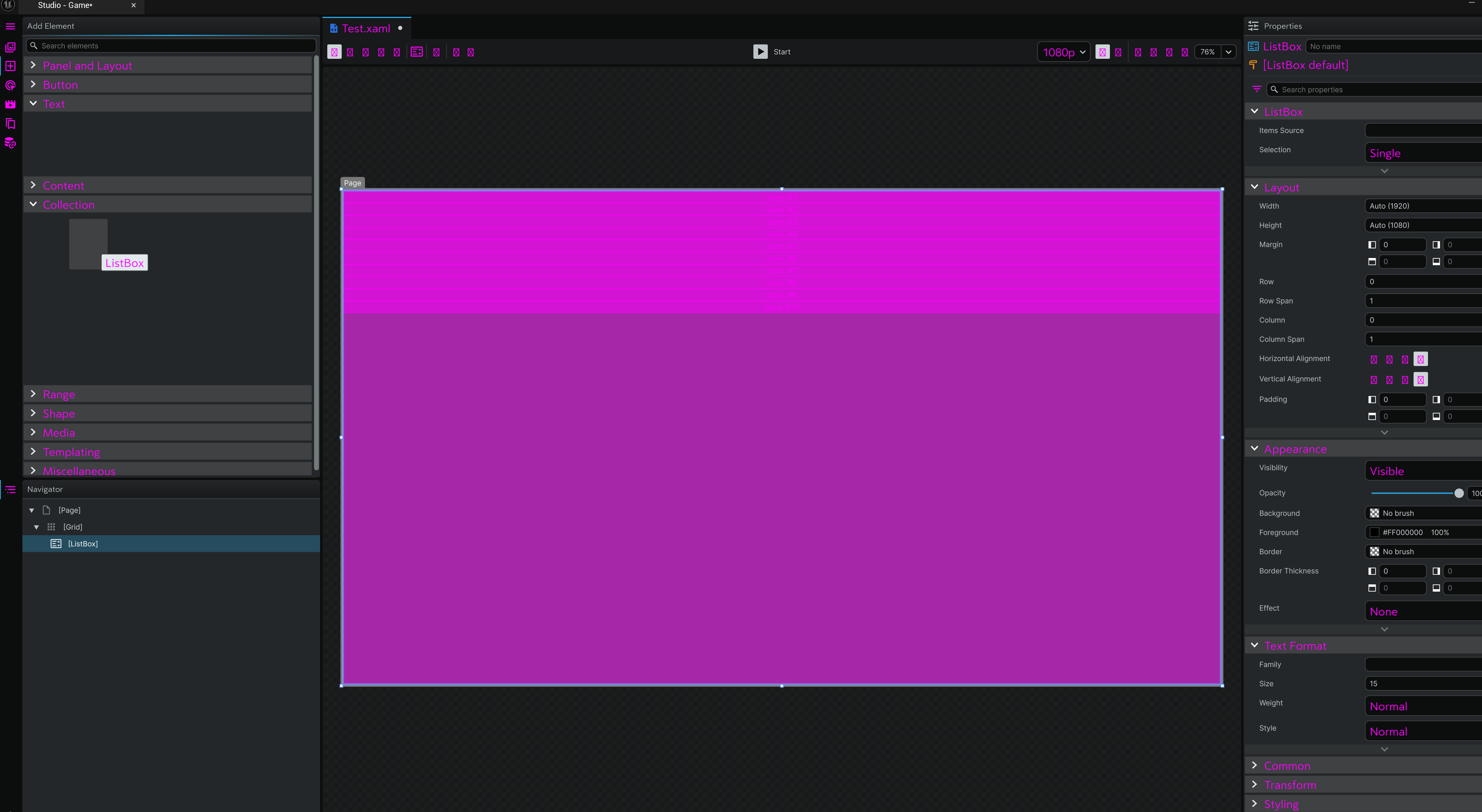
Task: Click the Opacity slider handle
Action: [x=1458, y=494]
